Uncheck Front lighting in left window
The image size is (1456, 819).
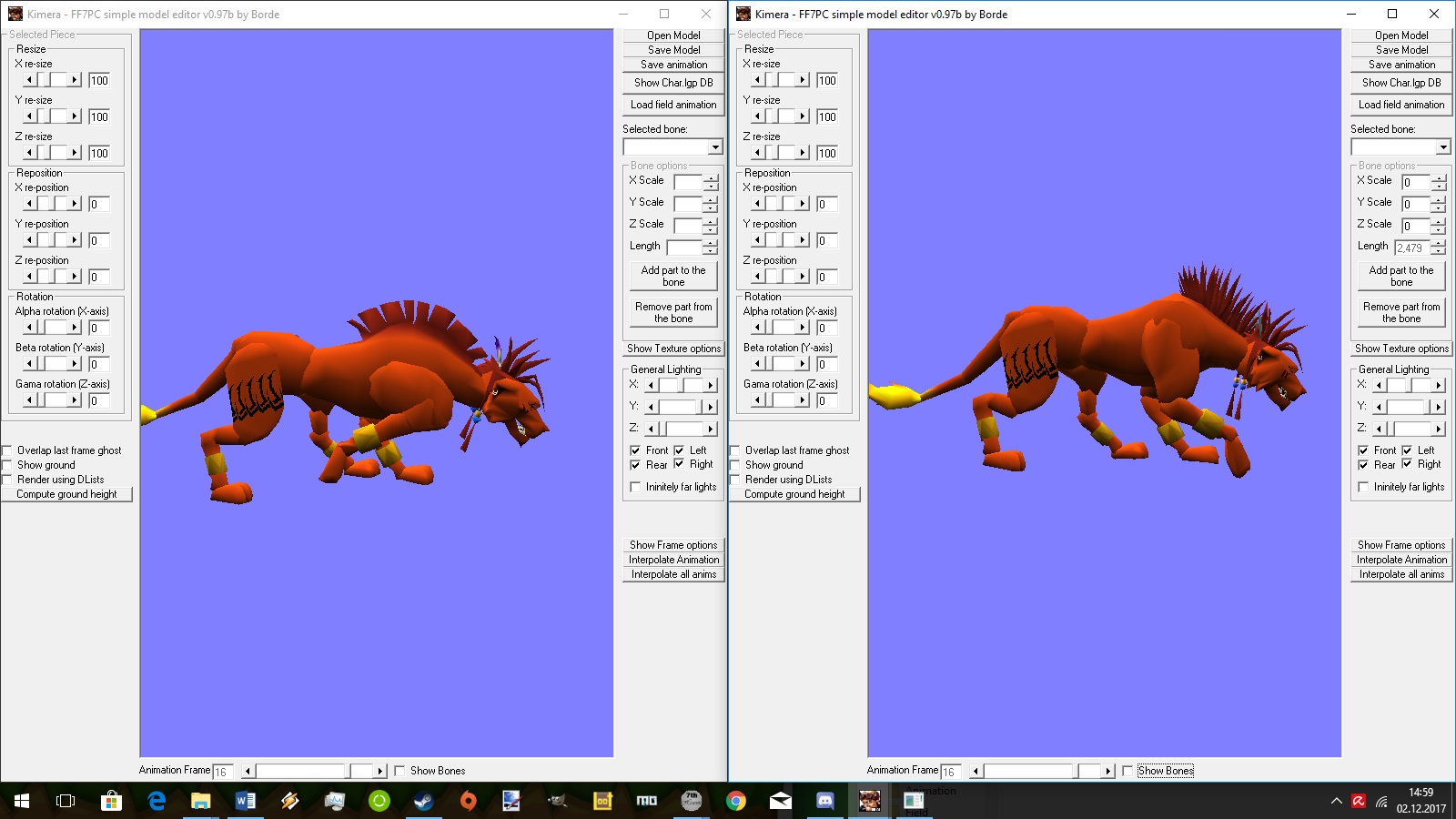click(635, 450)
